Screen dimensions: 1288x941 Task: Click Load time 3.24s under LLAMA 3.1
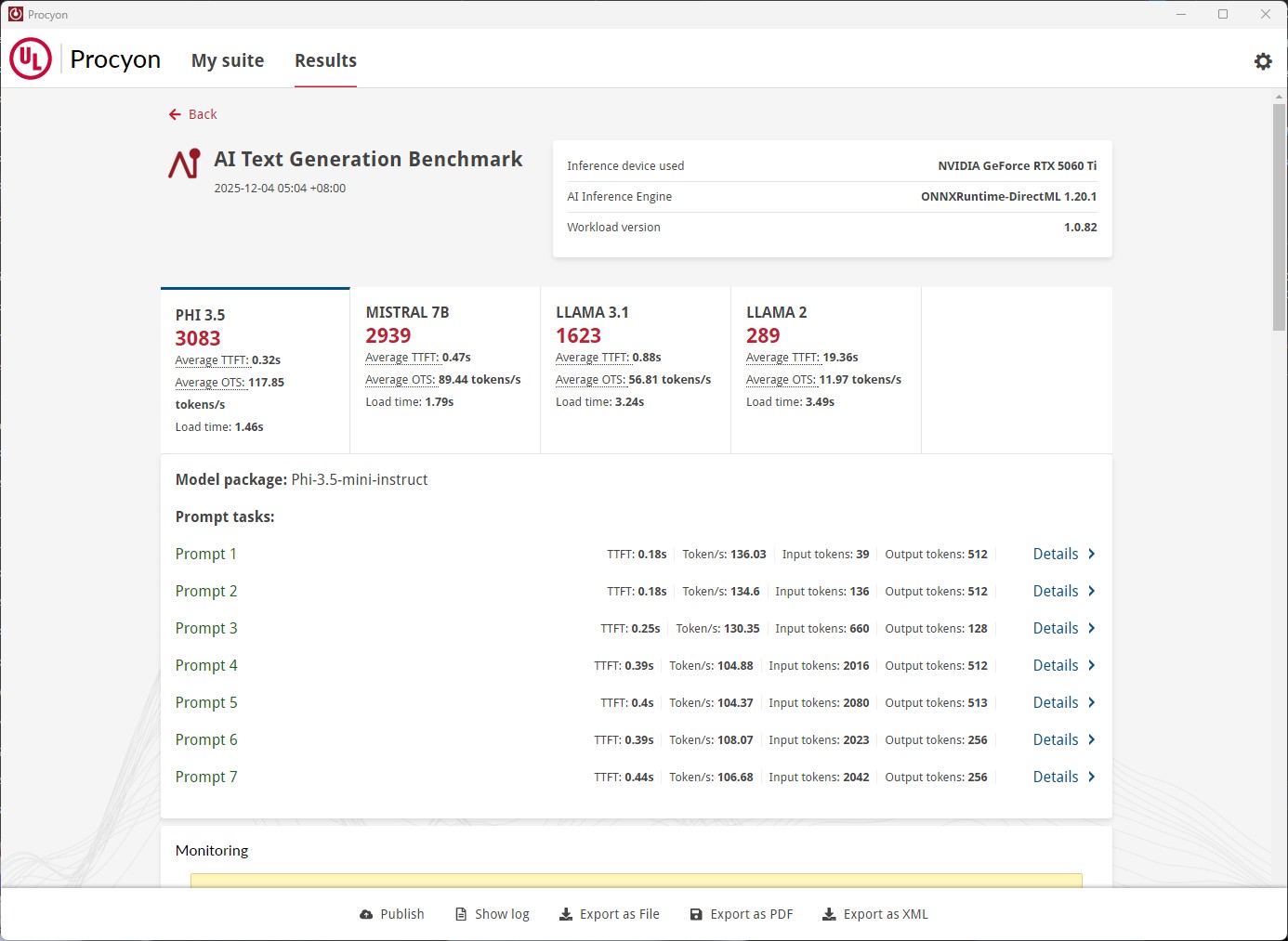pyautogui.click(x=600, y=402)
